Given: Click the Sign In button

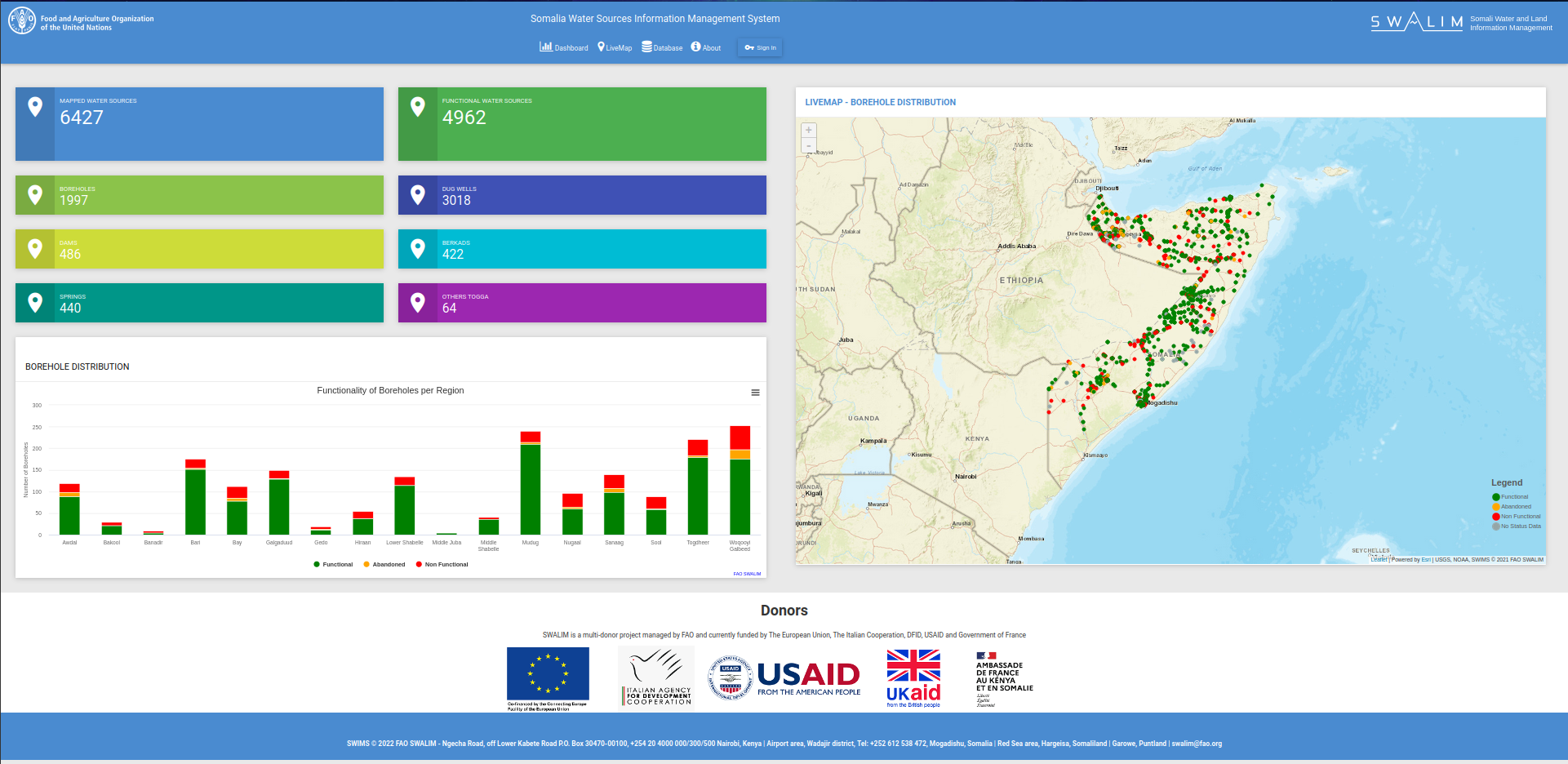Looking at the screenshot, I should [759, 47].
